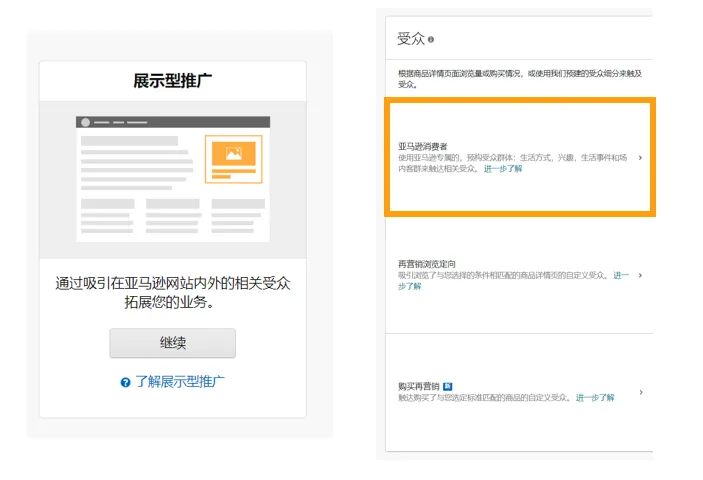
Task: Click the question mark help icon
Action: tap(125, 382)
